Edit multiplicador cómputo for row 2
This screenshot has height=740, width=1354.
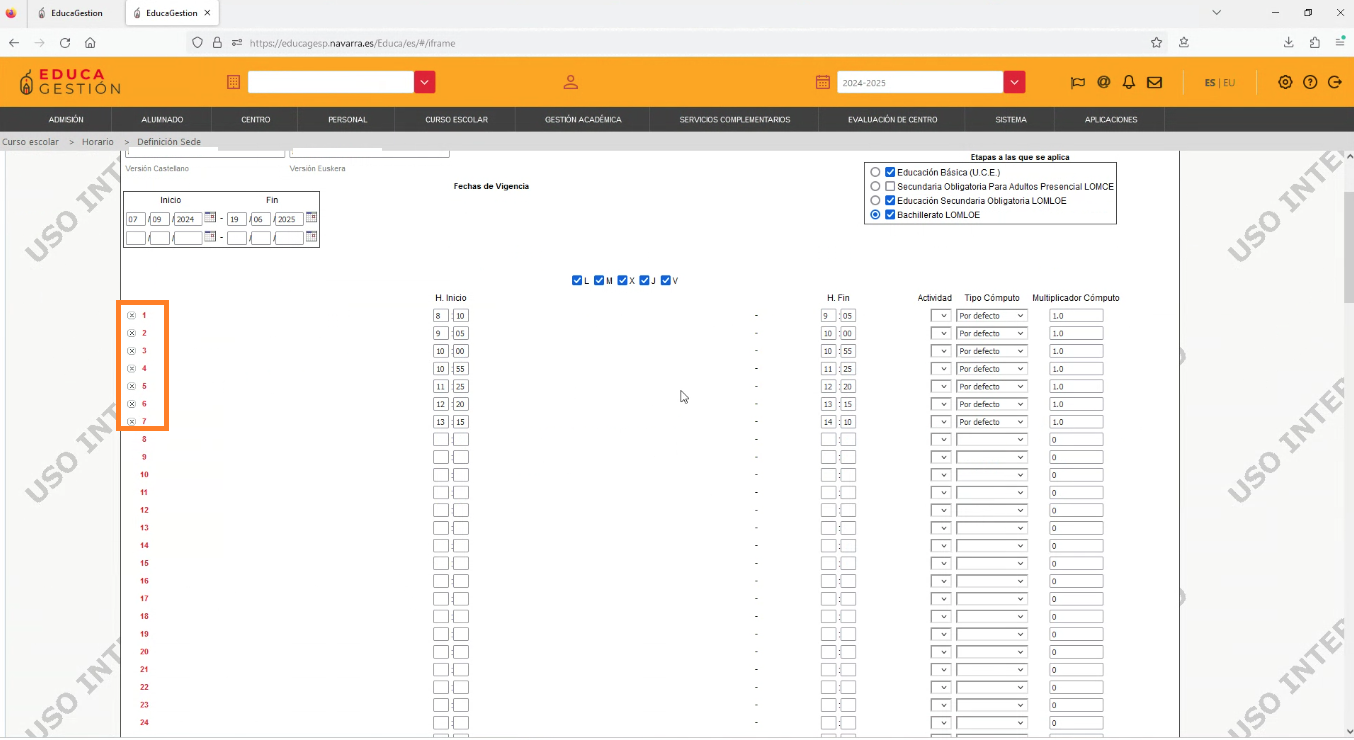point(1076,333)
